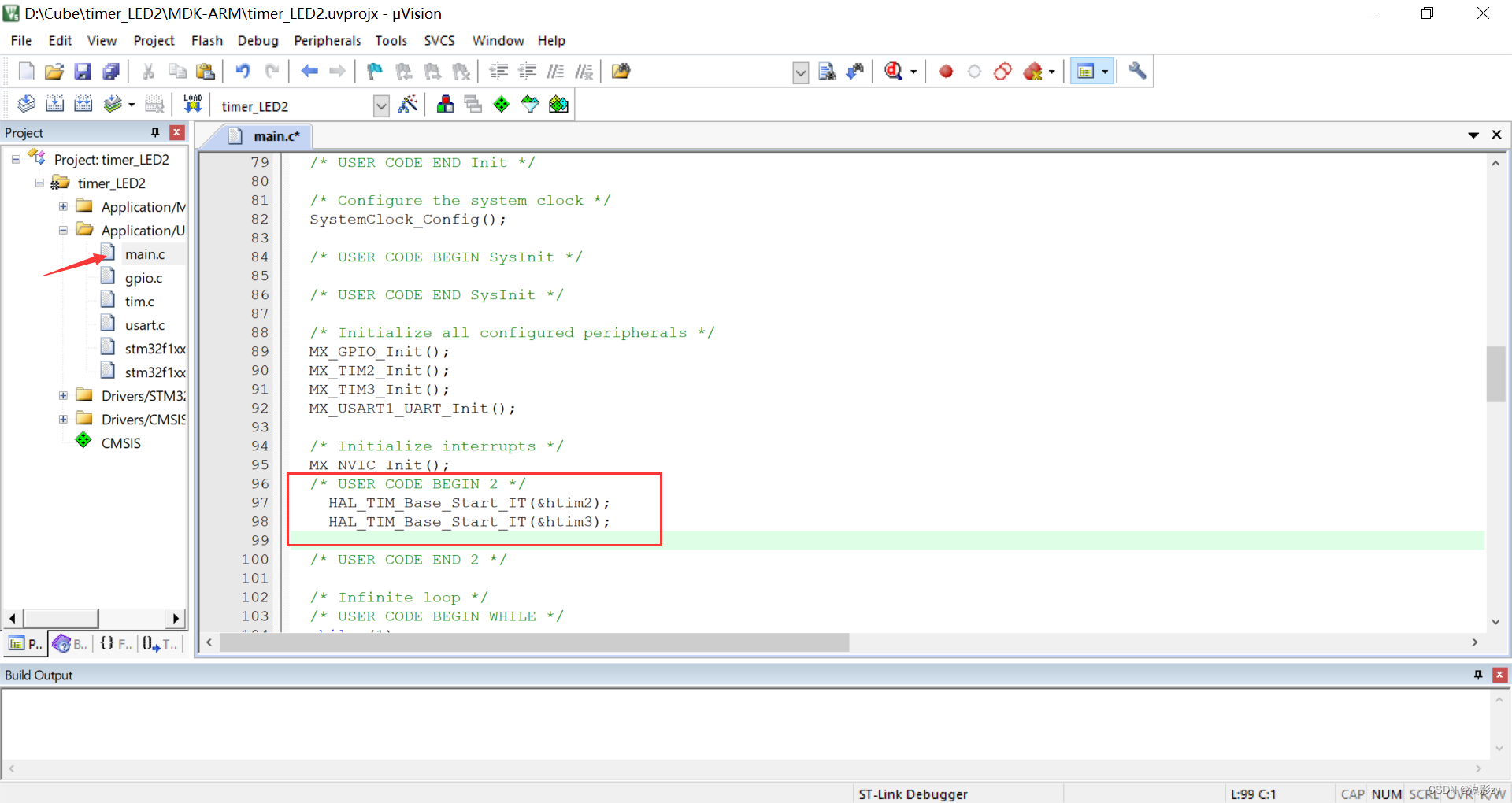Open Manage Run-Time Environment green diamond icon

pos(502,104)
